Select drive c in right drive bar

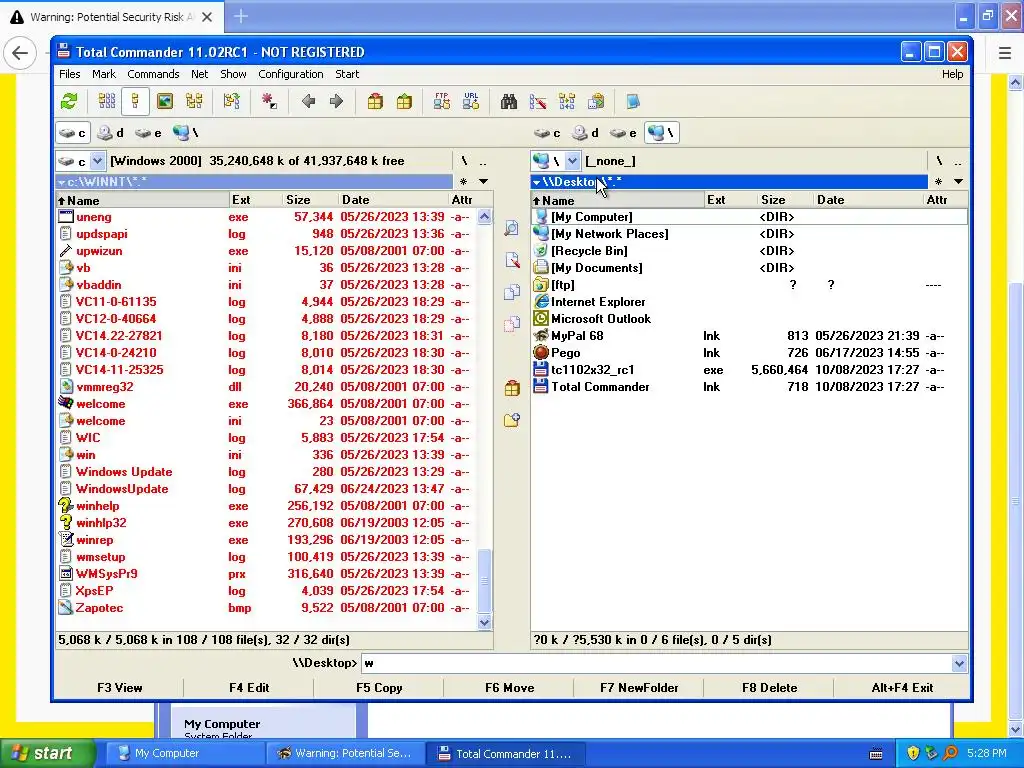click(547, 133)
